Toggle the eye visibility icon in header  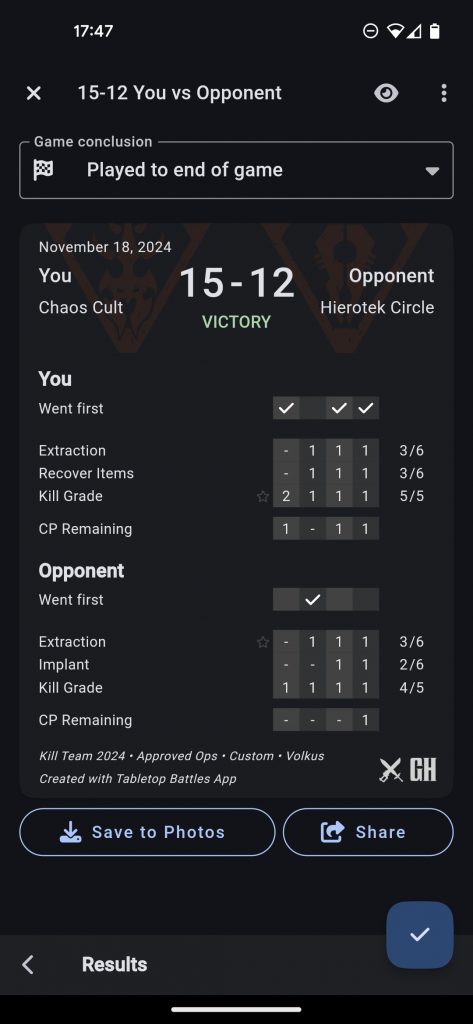[386, 93]
